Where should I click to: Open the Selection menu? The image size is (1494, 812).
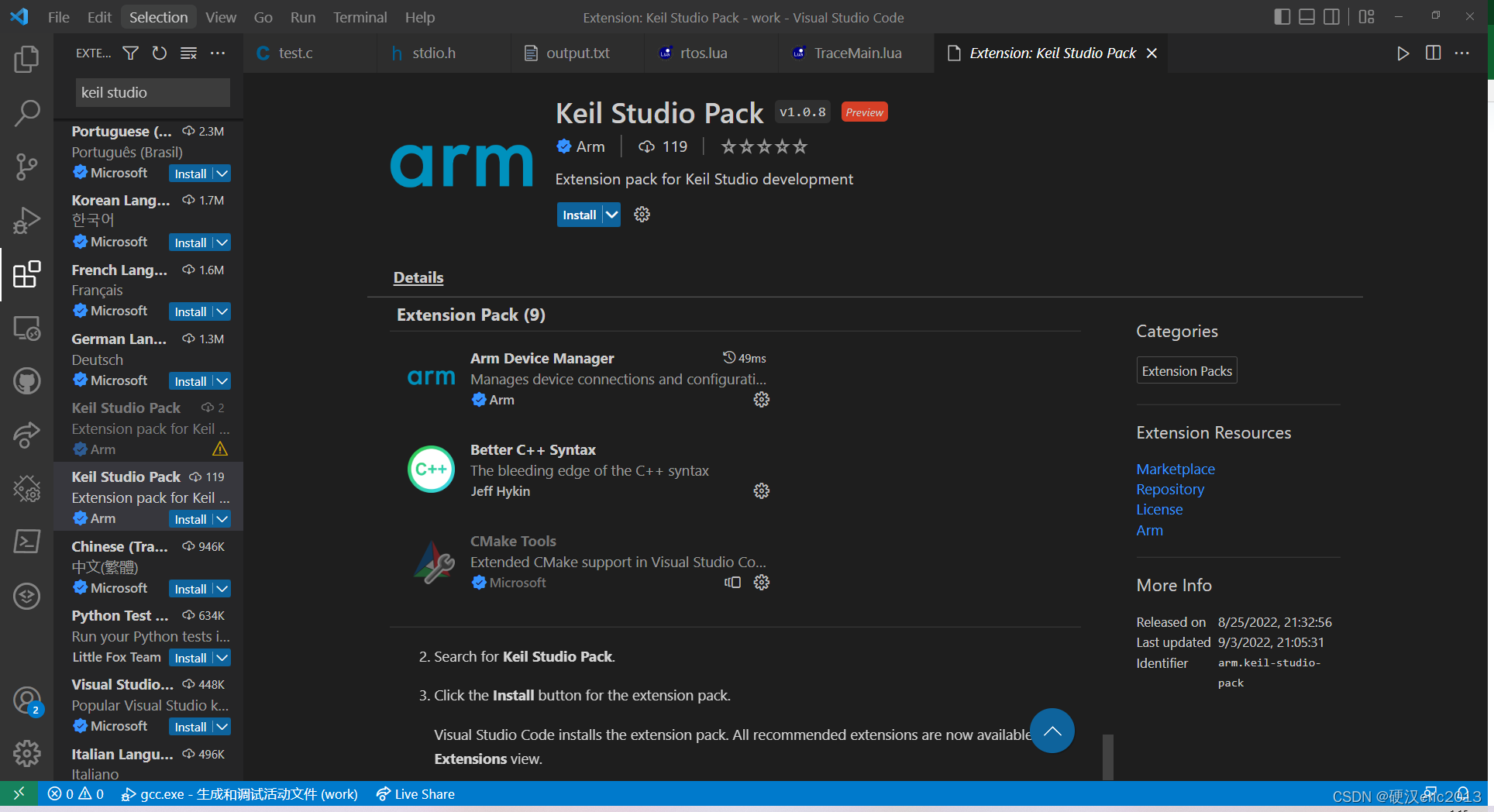click(158, 17)
